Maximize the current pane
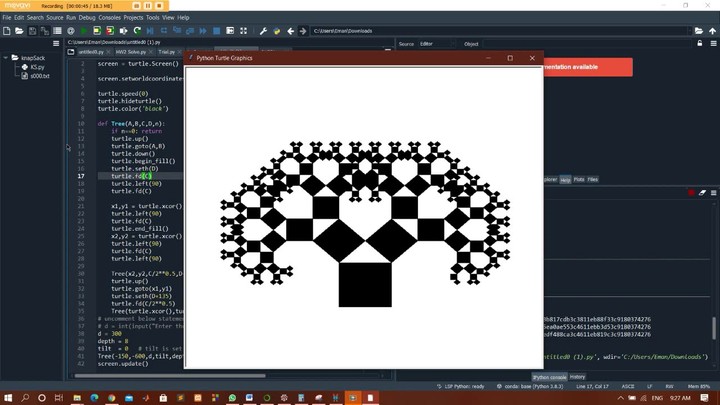Image resolution: width=720 pixels, height=405 pixels. point(230,31)
